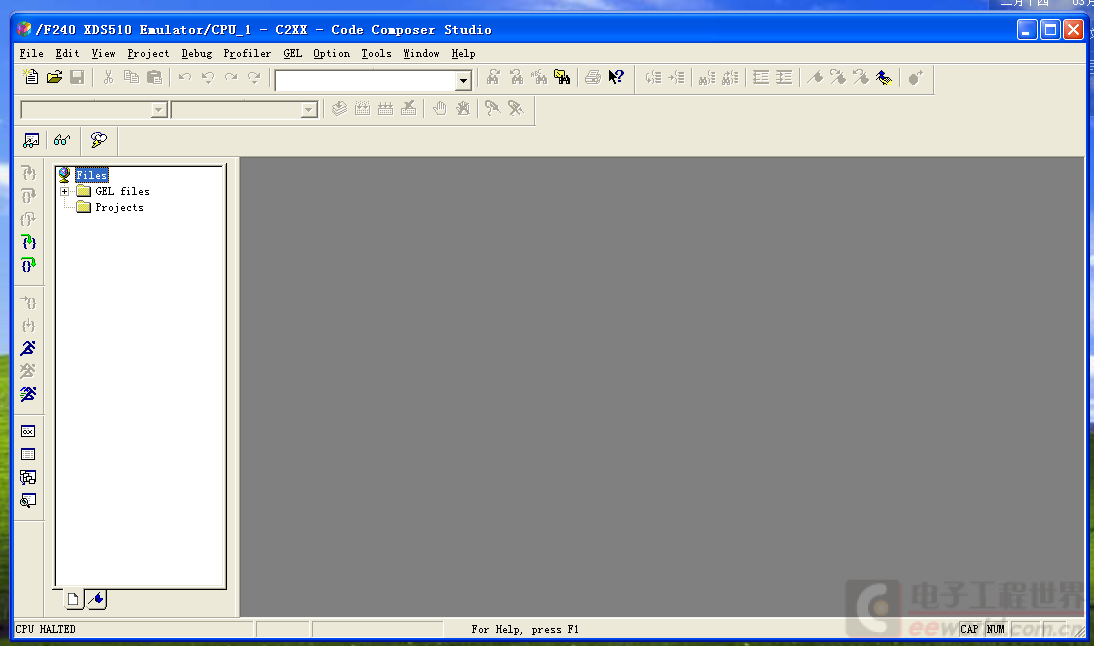Open the Option menu
This screenshot has width=1094, height=646.
point(331,54)
